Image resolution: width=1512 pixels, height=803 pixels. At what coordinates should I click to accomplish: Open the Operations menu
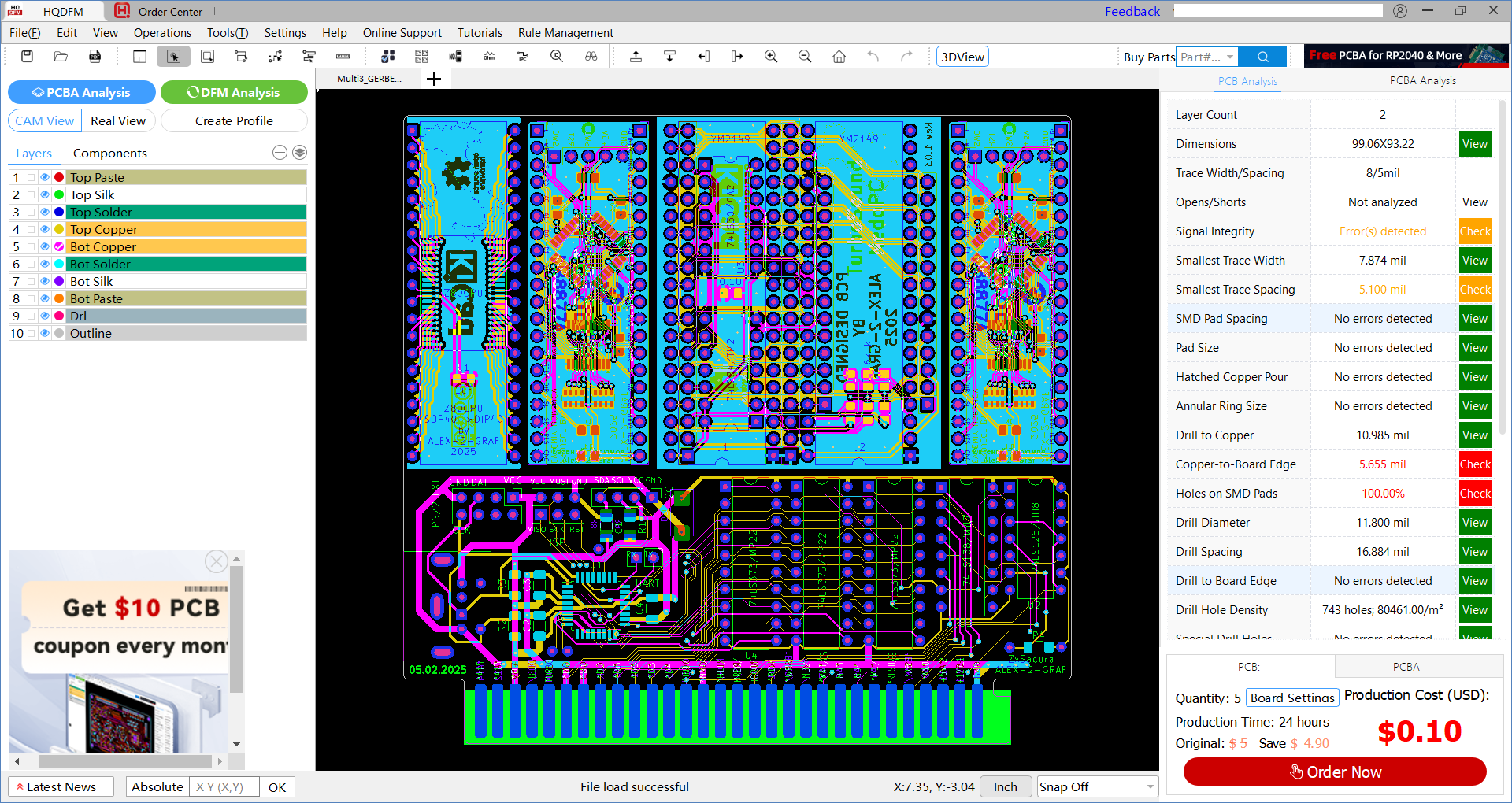click(162, 33)
